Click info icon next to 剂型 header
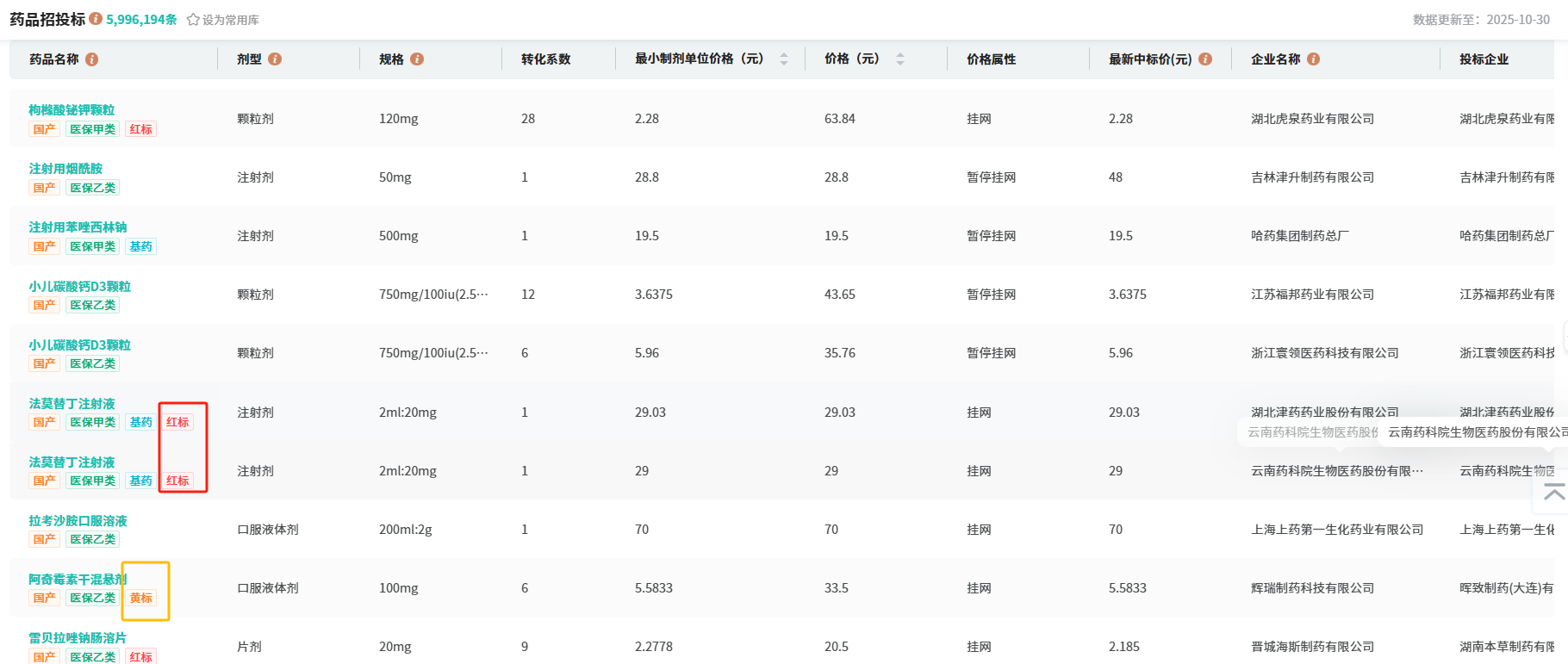 (x=275, y=59)
